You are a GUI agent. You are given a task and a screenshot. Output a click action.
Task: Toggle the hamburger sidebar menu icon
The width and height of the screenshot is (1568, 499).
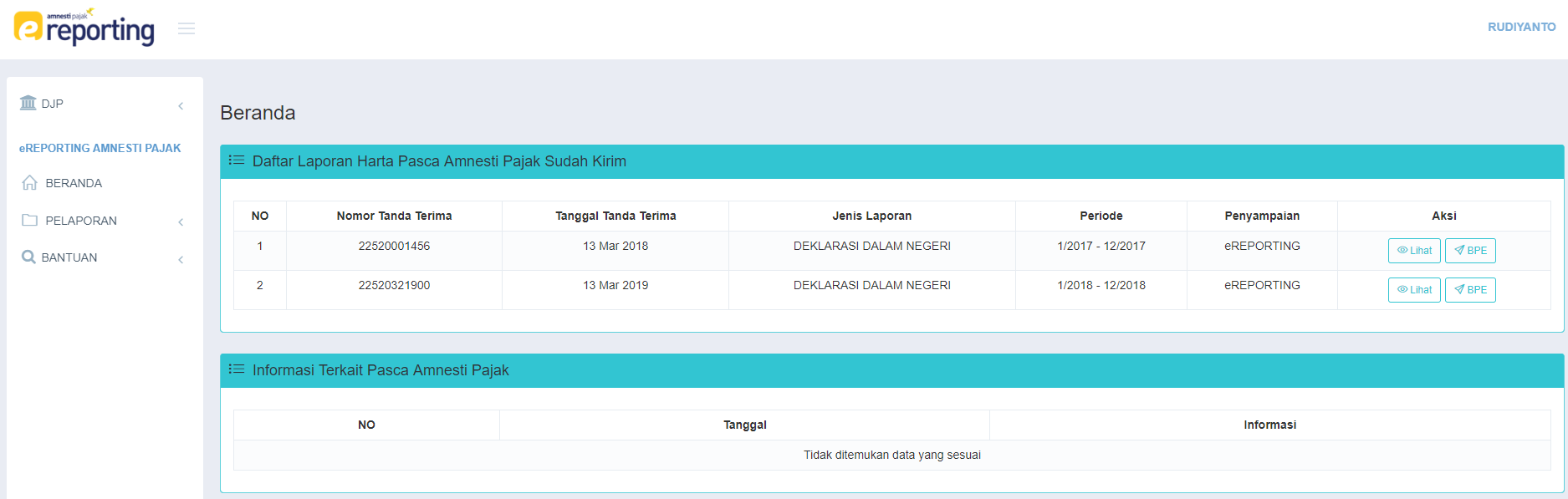coord(186,28)
